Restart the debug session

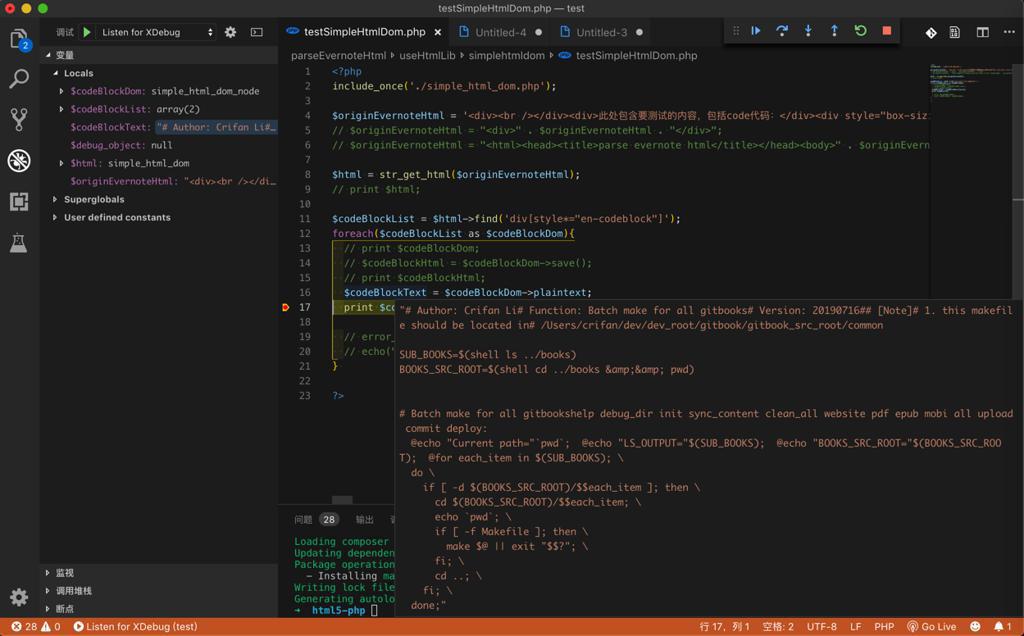pos(860,31)
